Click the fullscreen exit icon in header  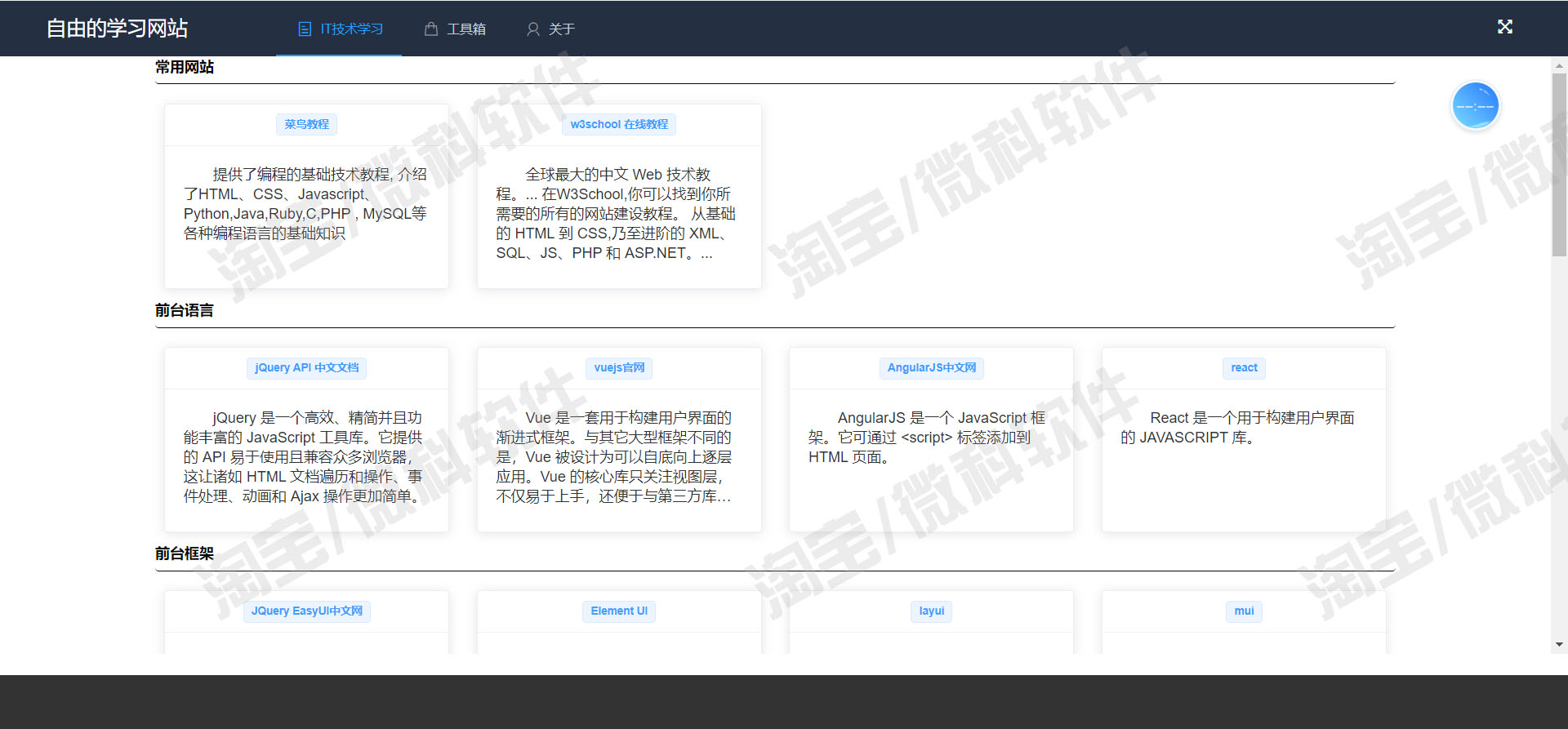(1505, 27)
